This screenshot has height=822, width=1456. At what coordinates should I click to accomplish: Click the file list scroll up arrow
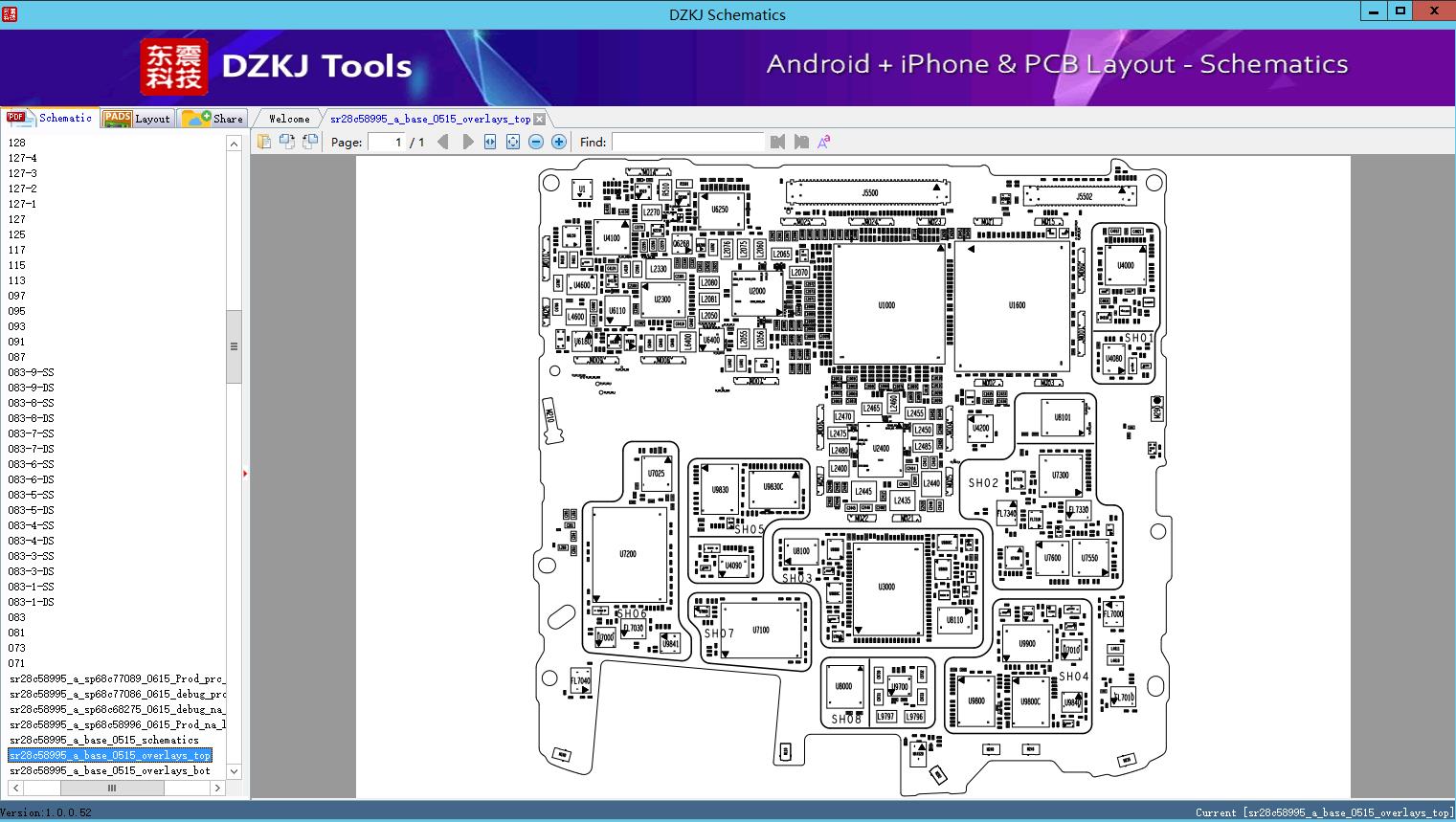point(234,144)
